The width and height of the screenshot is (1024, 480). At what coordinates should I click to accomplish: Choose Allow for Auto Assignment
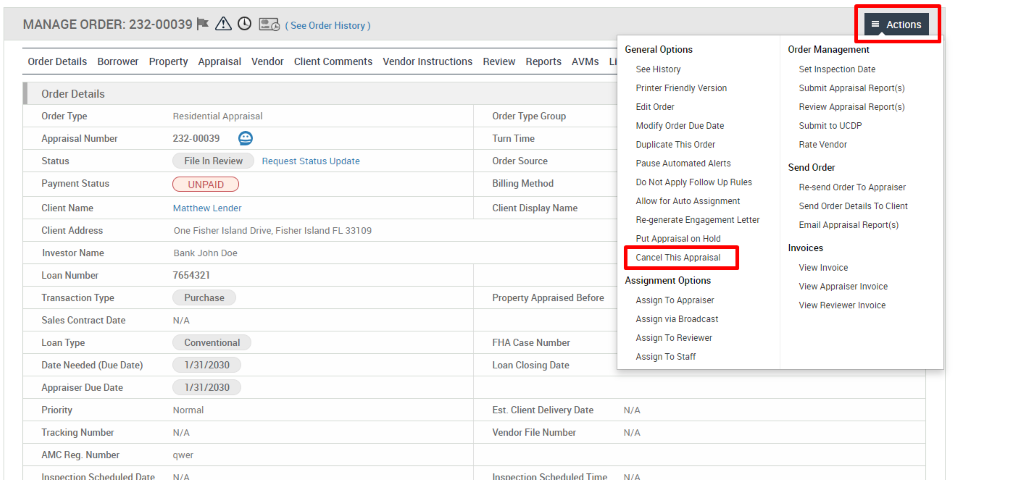coord(688,201)
